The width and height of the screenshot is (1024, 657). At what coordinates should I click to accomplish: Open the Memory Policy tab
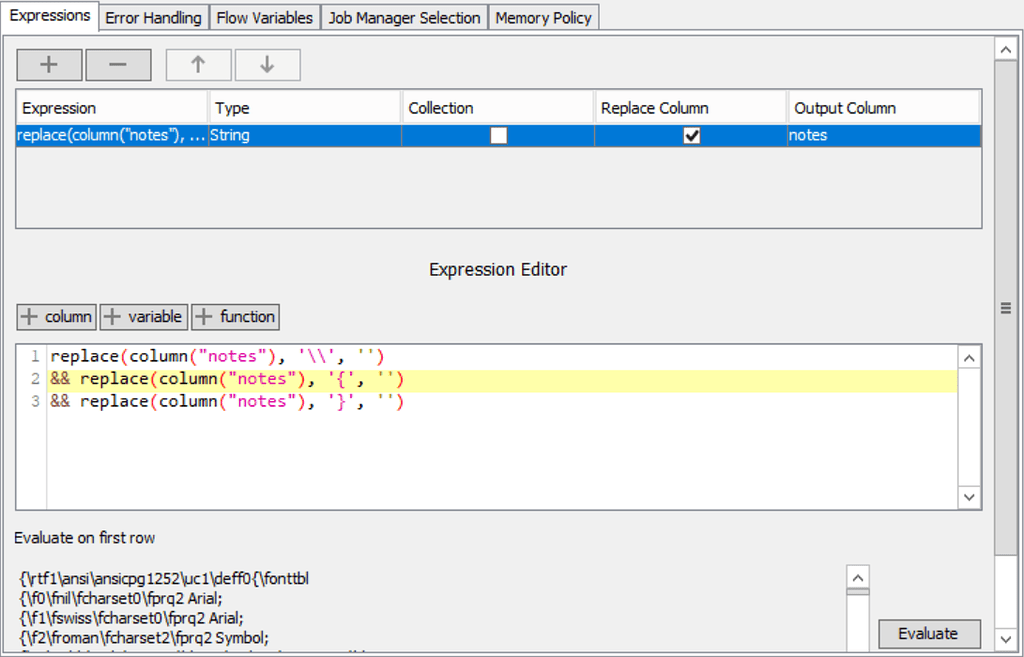point(543,17)
